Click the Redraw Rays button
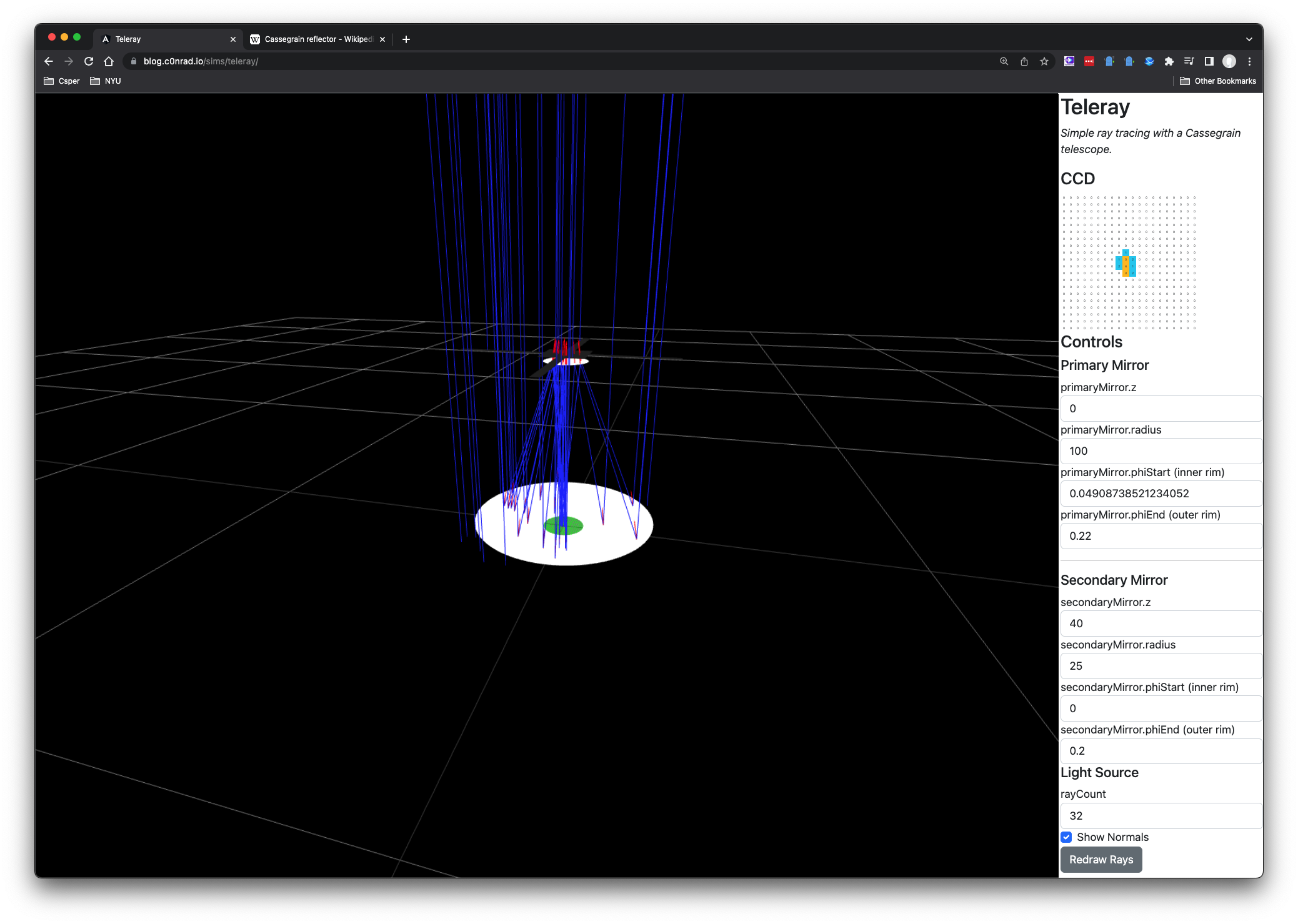 tap(1101, 860)
